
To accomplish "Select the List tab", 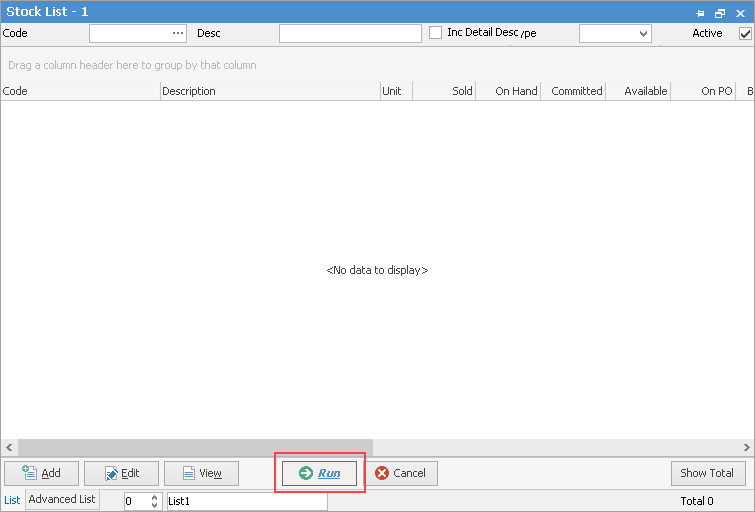I will point(12,500).
